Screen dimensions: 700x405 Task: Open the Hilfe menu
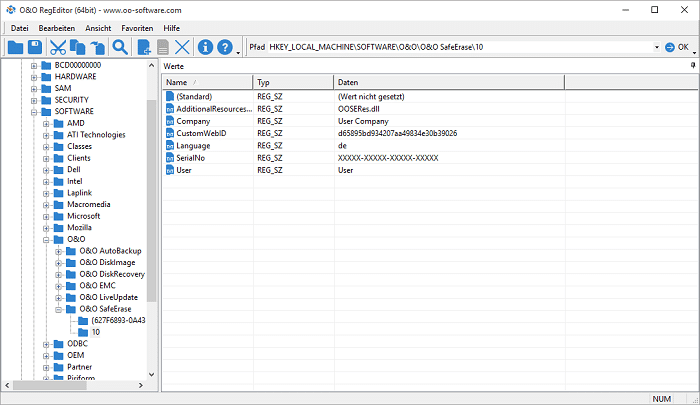point(171,28)
